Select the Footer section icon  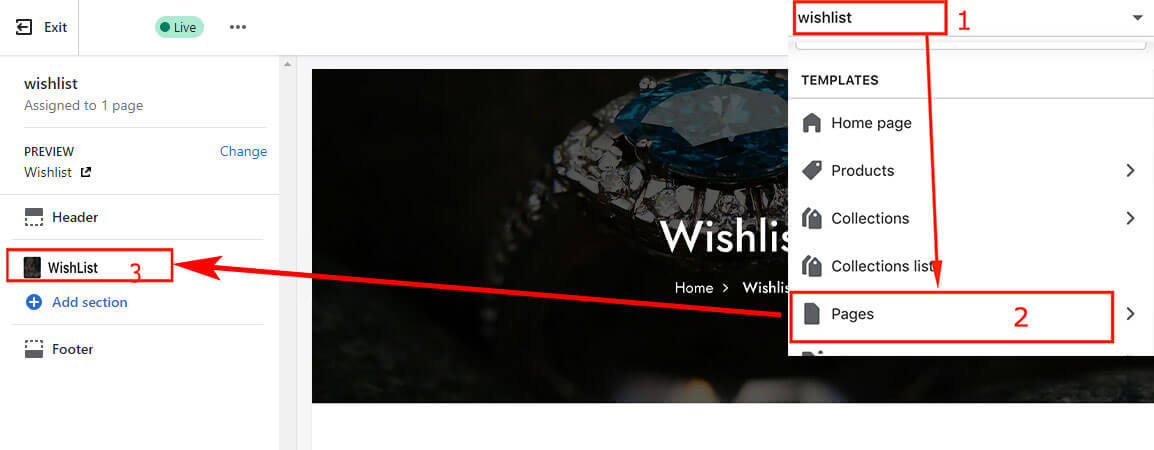tap(34, 349)
